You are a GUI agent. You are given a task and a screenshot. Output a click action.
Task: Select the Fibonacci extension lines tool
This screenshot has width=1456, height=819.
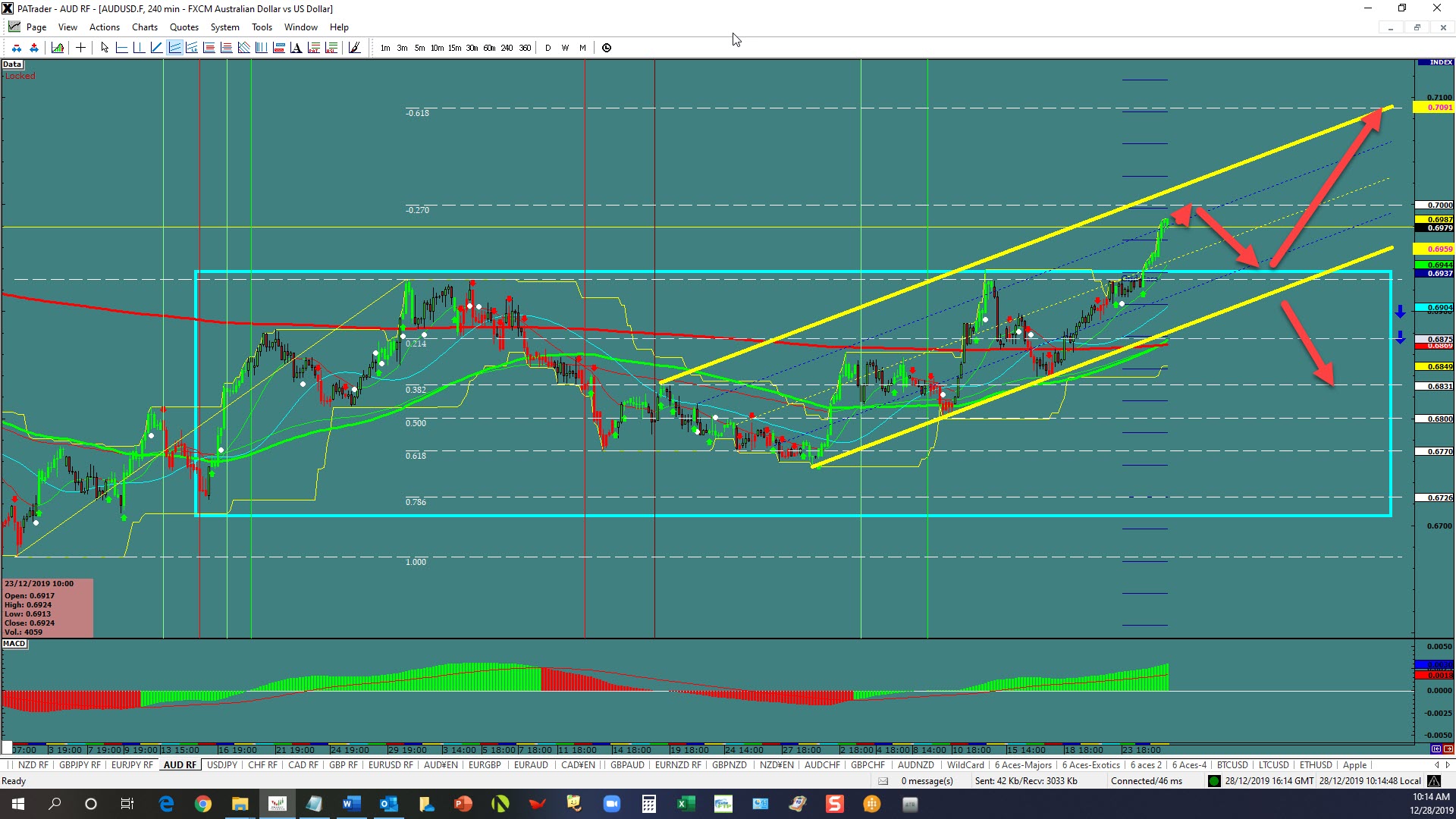(226, 48)
